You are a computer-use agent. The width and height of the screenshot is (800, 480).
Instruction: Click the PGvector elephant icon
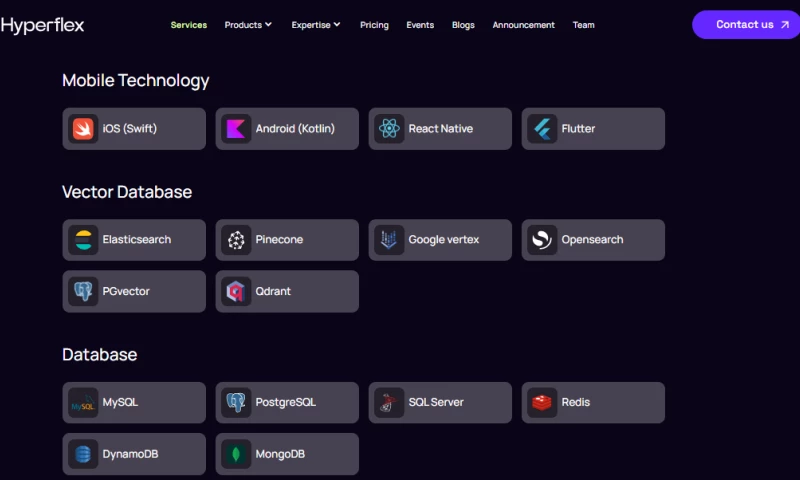[x=83, y=291]
